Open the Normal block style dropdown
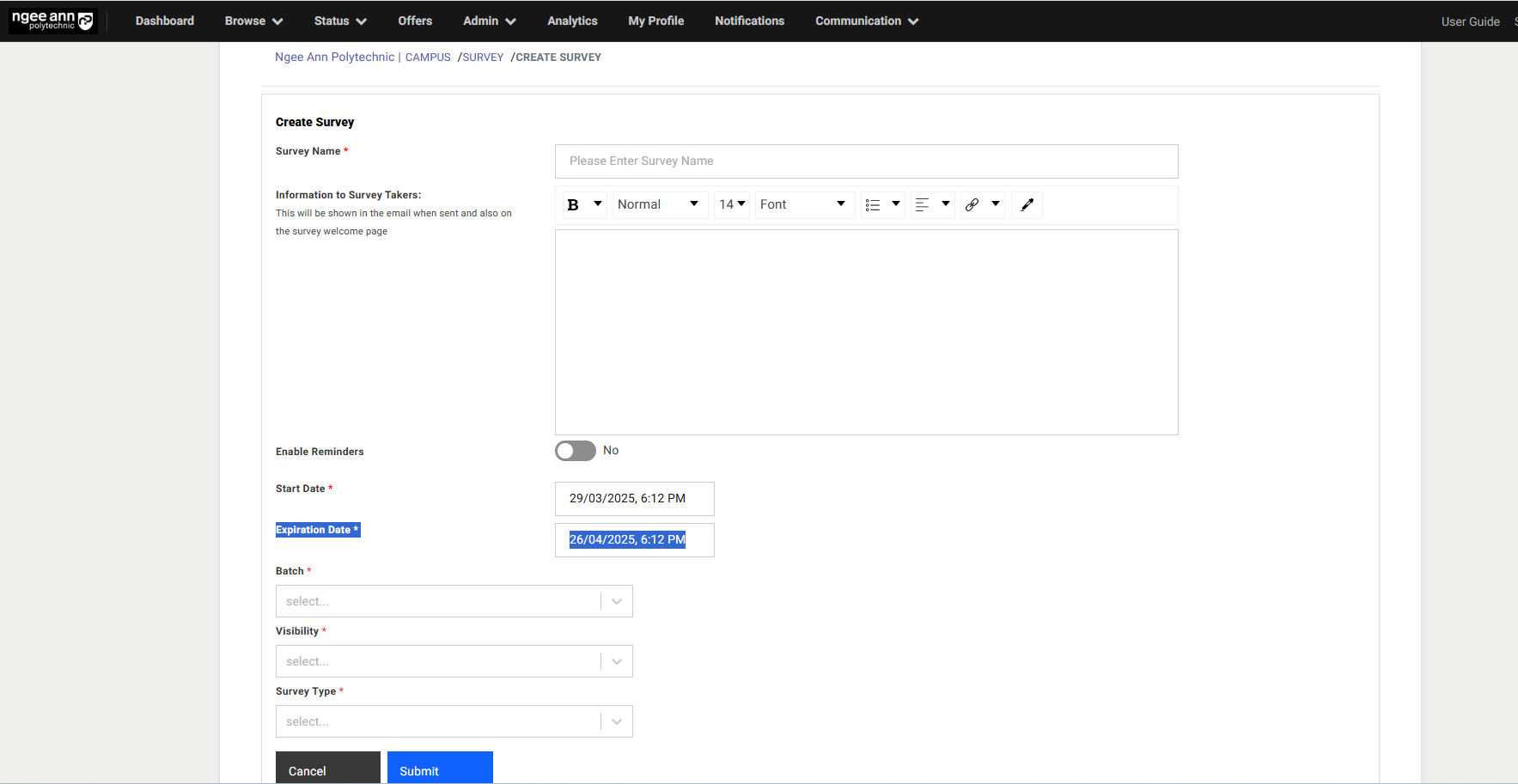This screenshot has width=1518, height=784. click(659, 205)
